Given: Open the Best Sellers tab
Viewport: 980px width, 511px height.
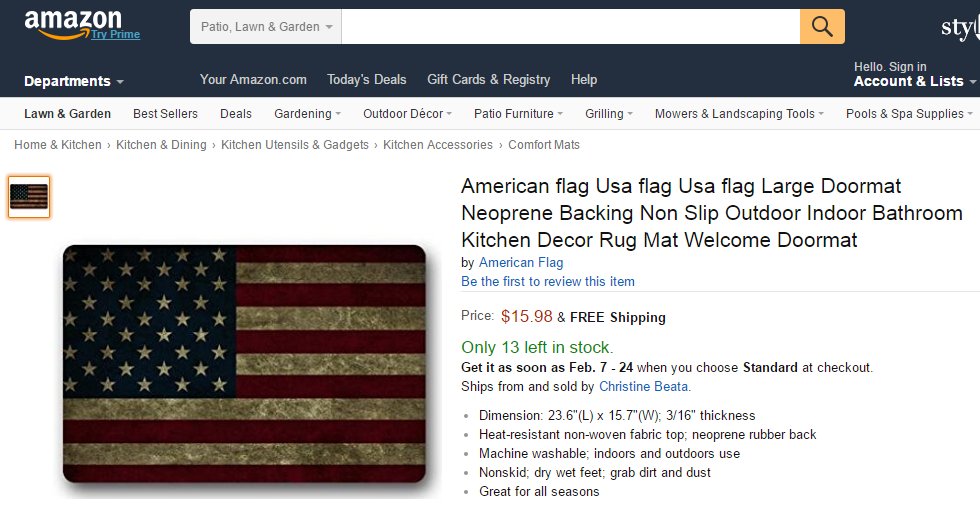Looking at the screenshot, I should pyautogui.click(x=165, y=114).
